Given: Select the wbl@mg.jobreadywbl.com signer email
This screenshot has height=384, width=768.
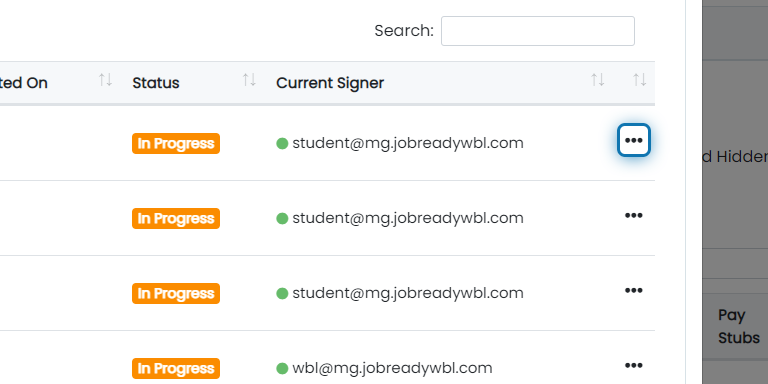Looking at the screenshot, I should click(392, 368).
